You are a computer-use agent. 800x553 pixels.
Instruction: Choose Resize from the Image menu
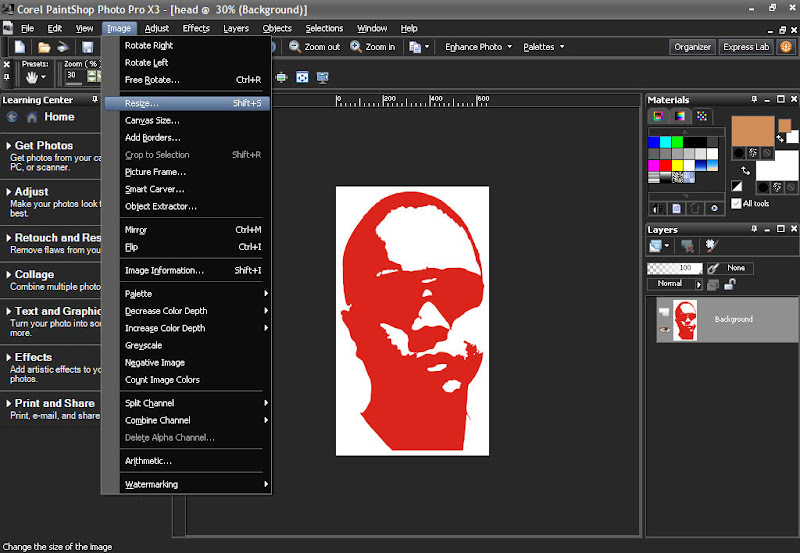coord(142,103)
